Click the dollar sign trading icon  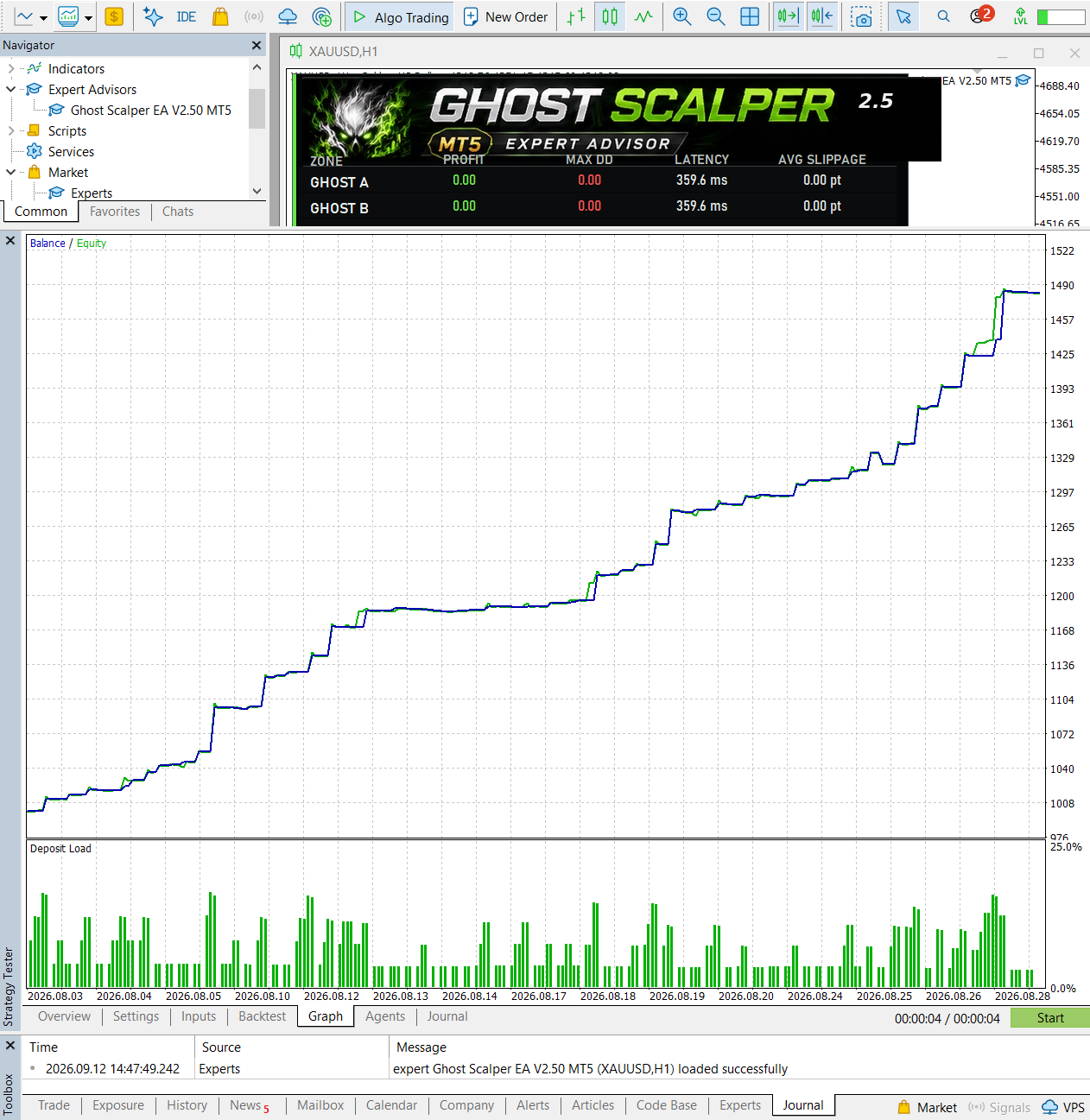[114, 16]
